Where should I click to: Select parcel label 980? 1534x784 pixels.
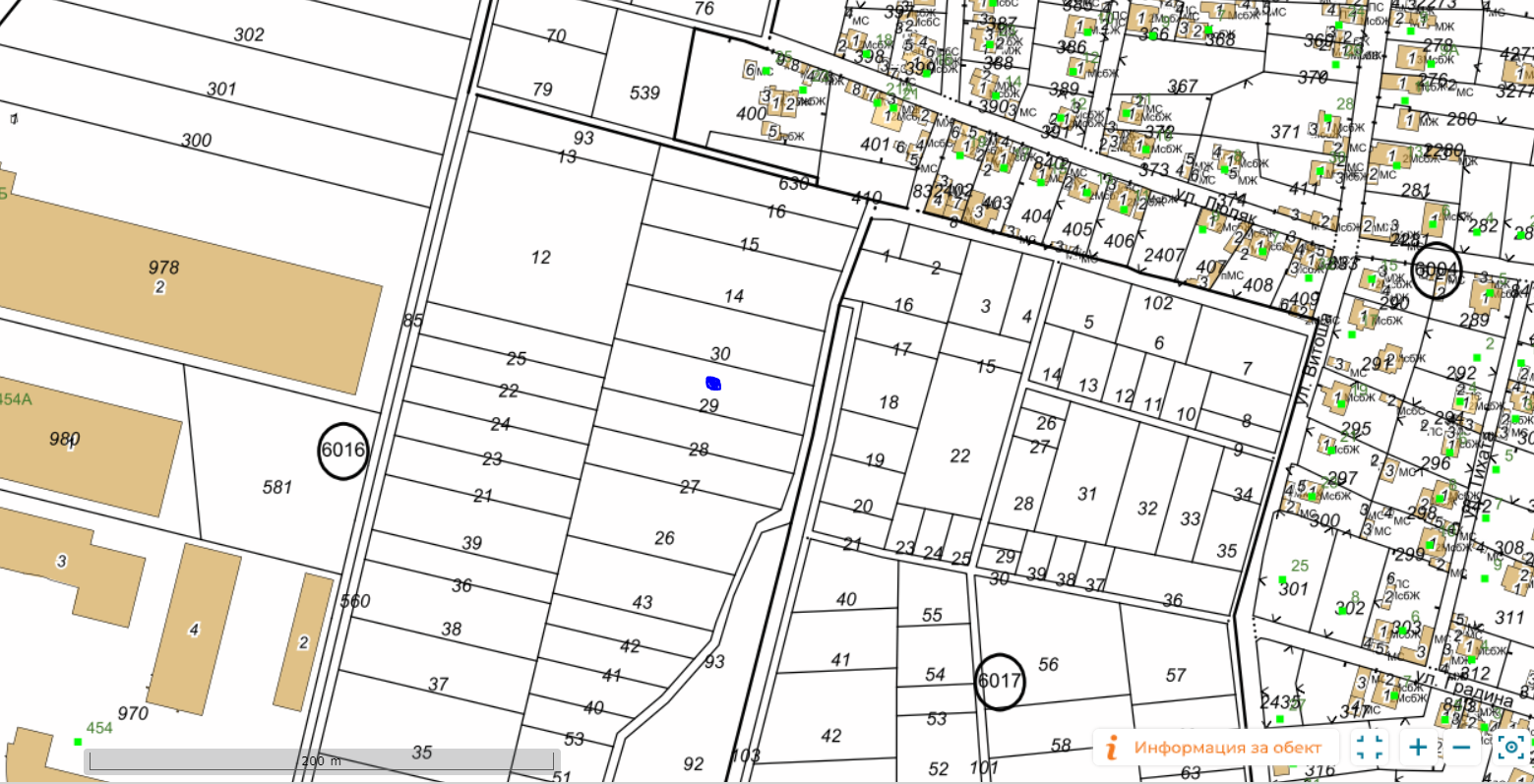click(65, 439)
